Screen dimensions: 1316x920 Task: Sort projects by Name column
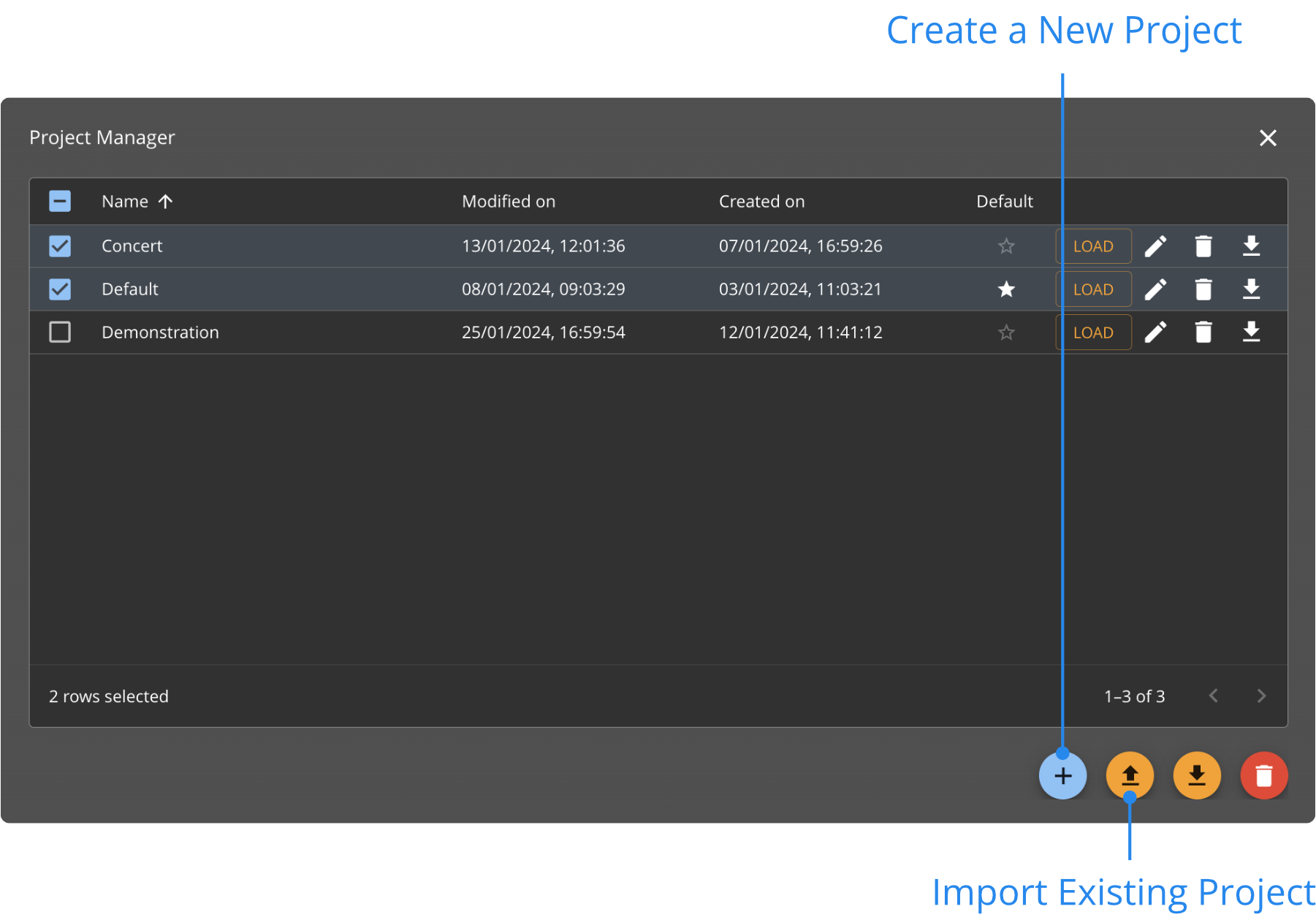tap(125, 202)
